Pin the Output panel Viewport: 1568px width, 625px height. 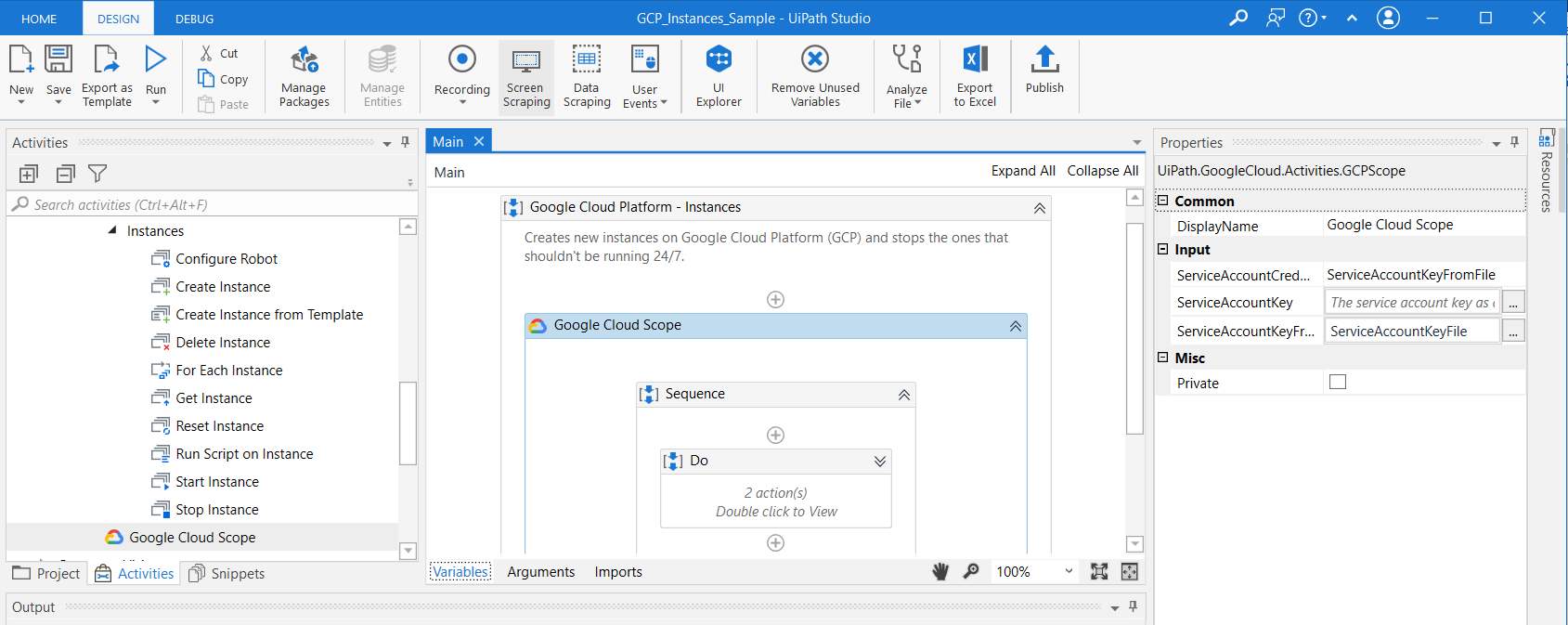coord(1133,606)
